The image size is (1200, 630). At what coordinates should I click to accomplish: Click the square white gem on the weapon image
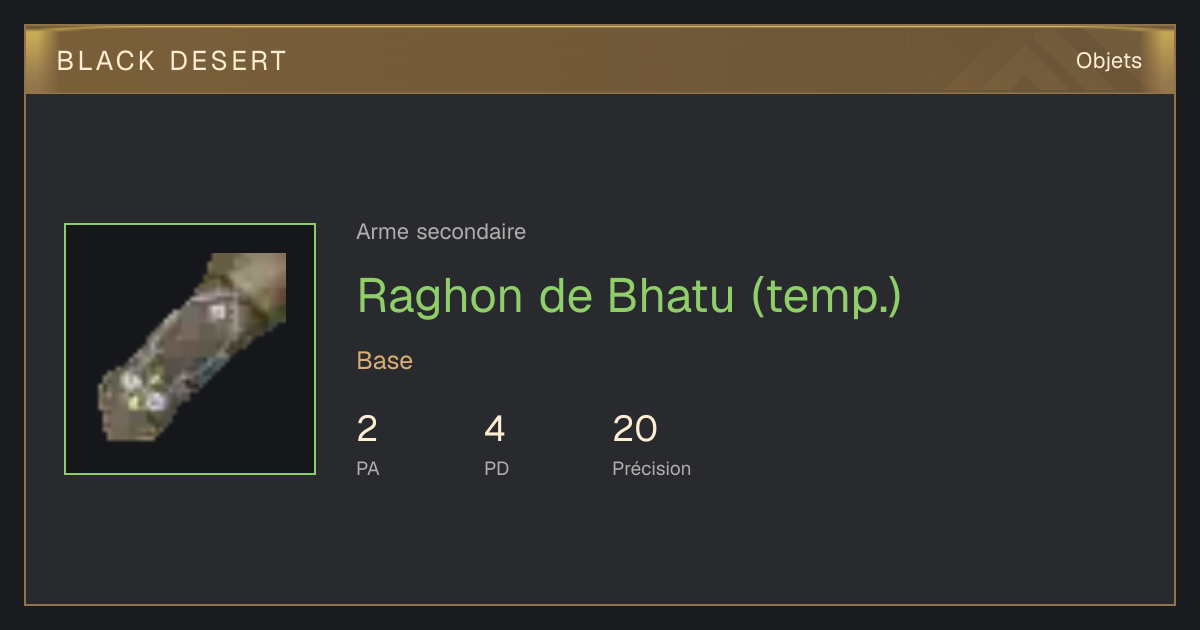point(218,312)
